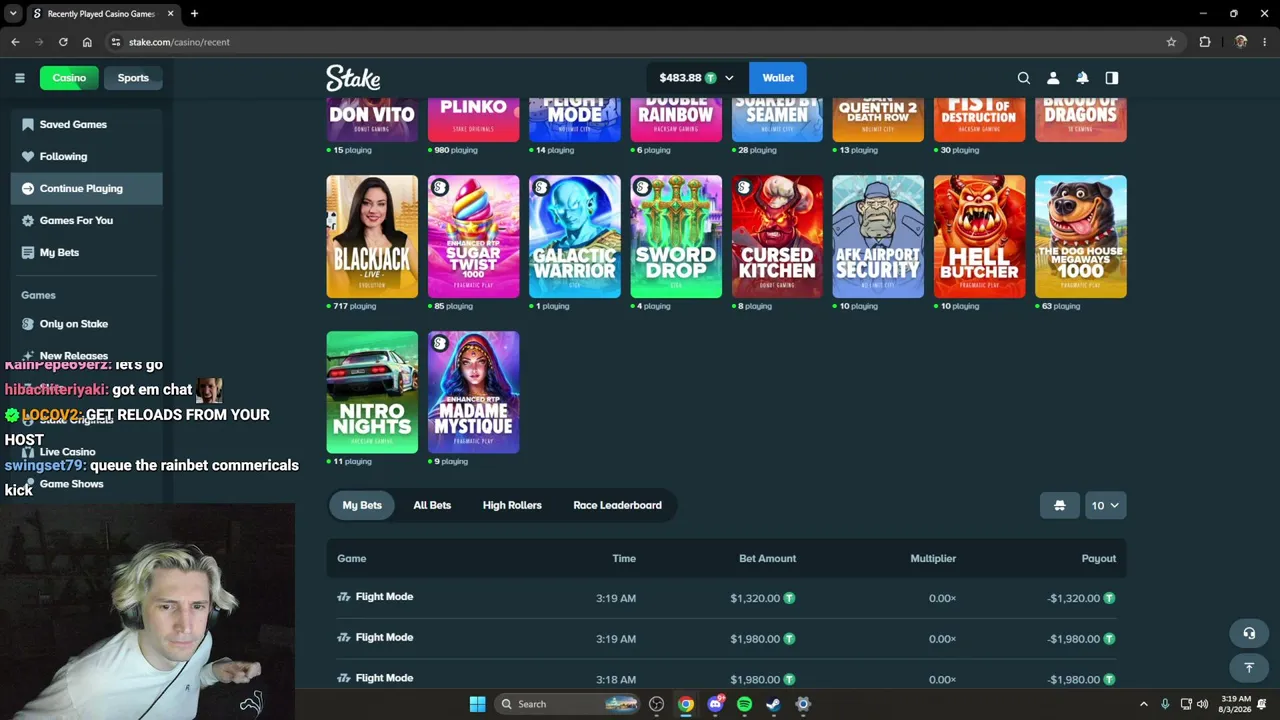Launch the Cursed Kitchen game

click(x=777, y=237)
